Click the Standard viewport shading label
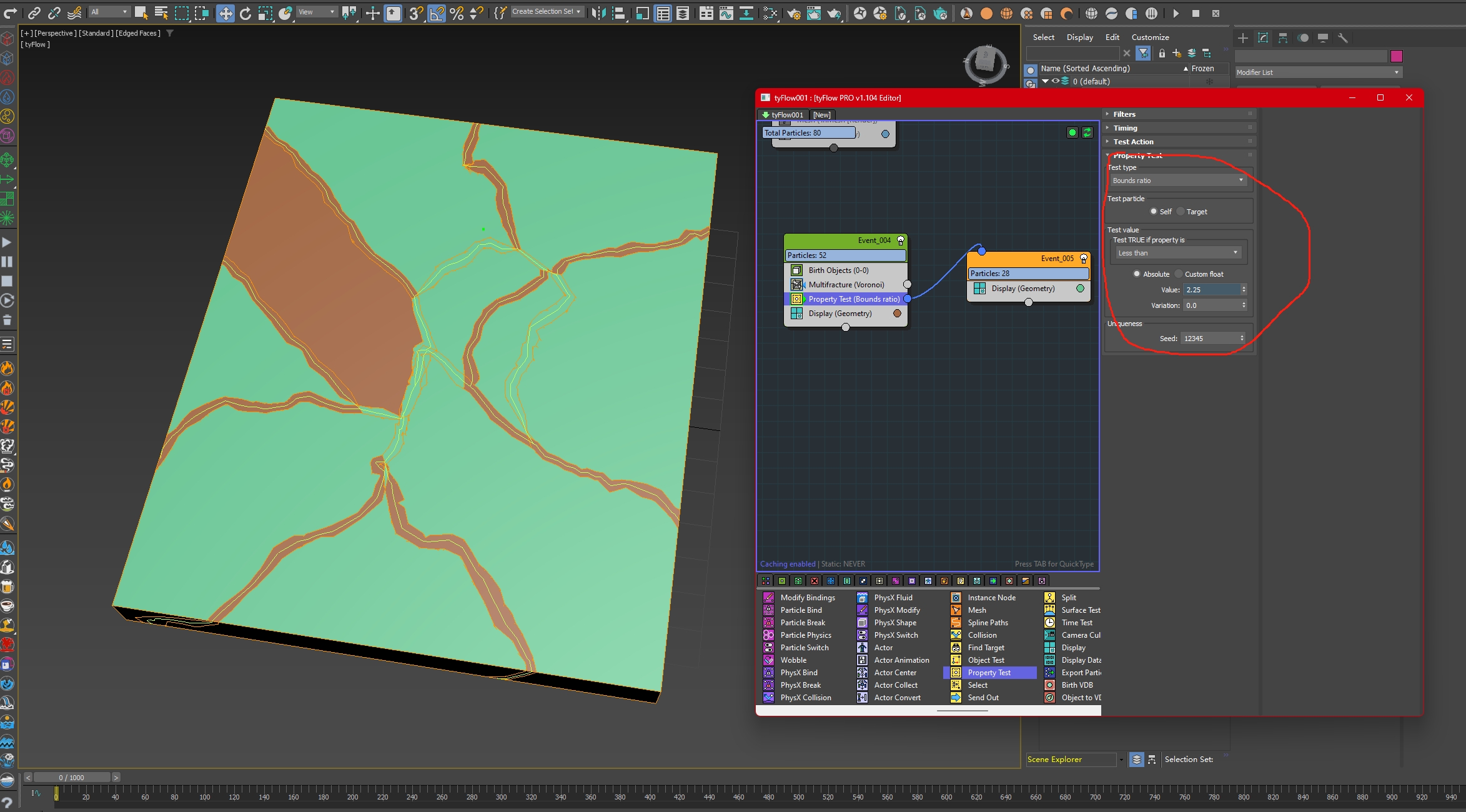The image size is (1466, 812). [x=96, y=33]
